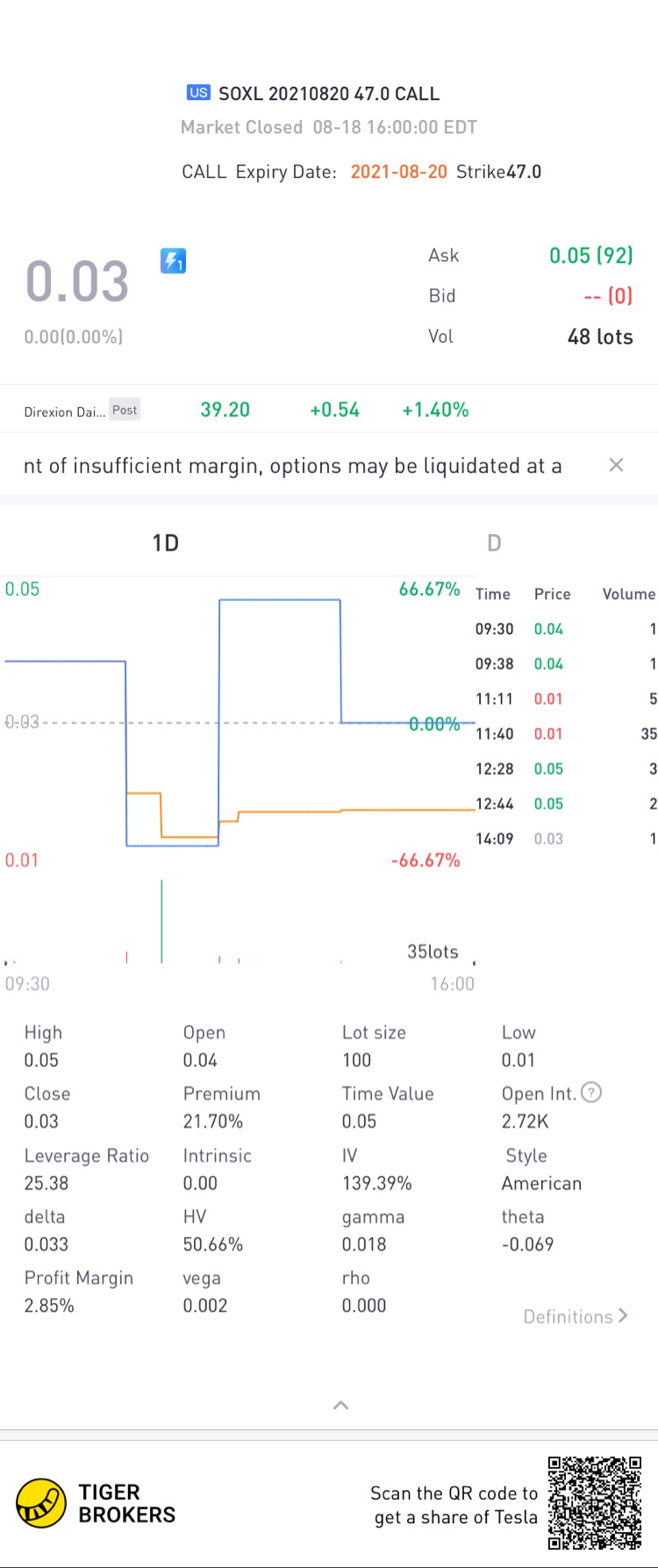Open the Open Int. help icon
The width and height of the screenshot is (658, 1568).
[x=592, y=1092]
